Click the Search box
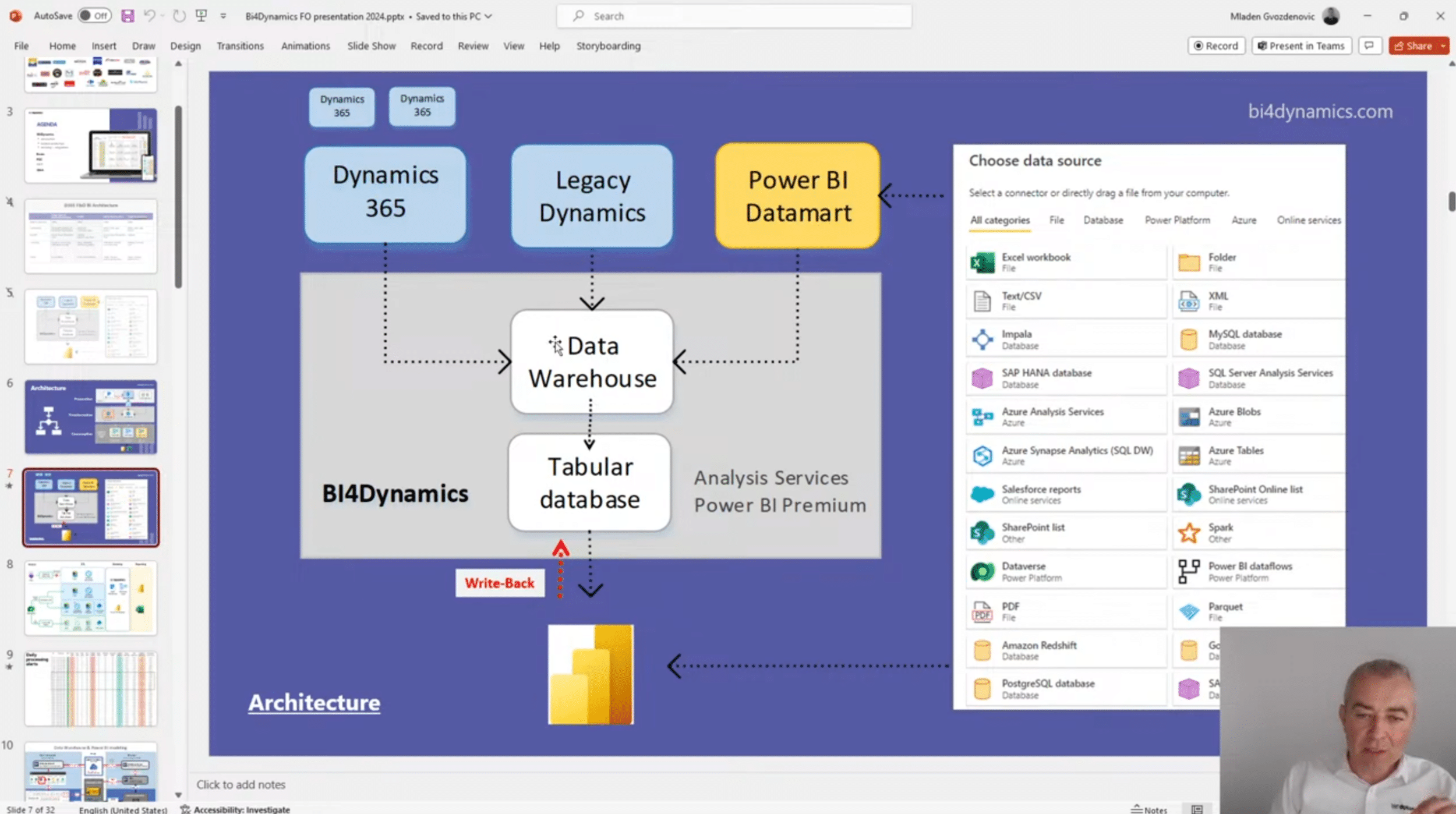 click(734, 16)
